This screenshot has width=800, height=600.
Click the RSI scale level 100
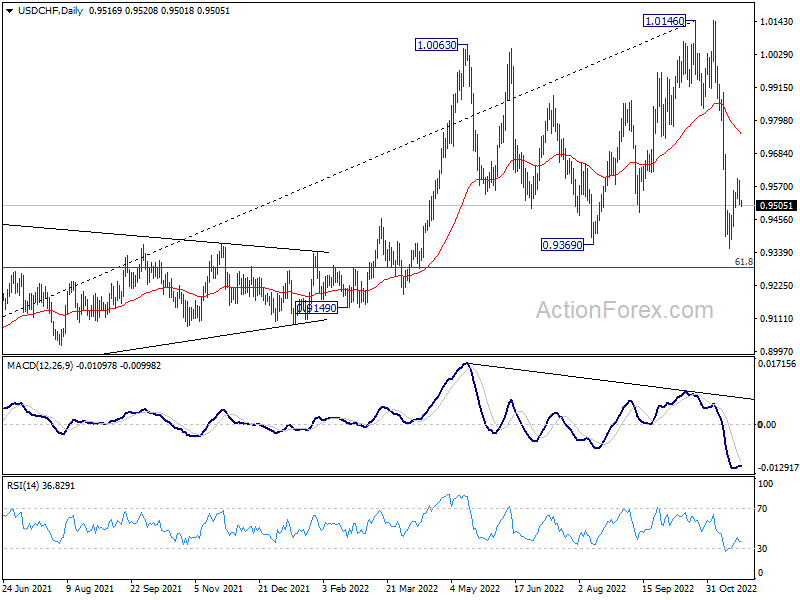point(765,484)
